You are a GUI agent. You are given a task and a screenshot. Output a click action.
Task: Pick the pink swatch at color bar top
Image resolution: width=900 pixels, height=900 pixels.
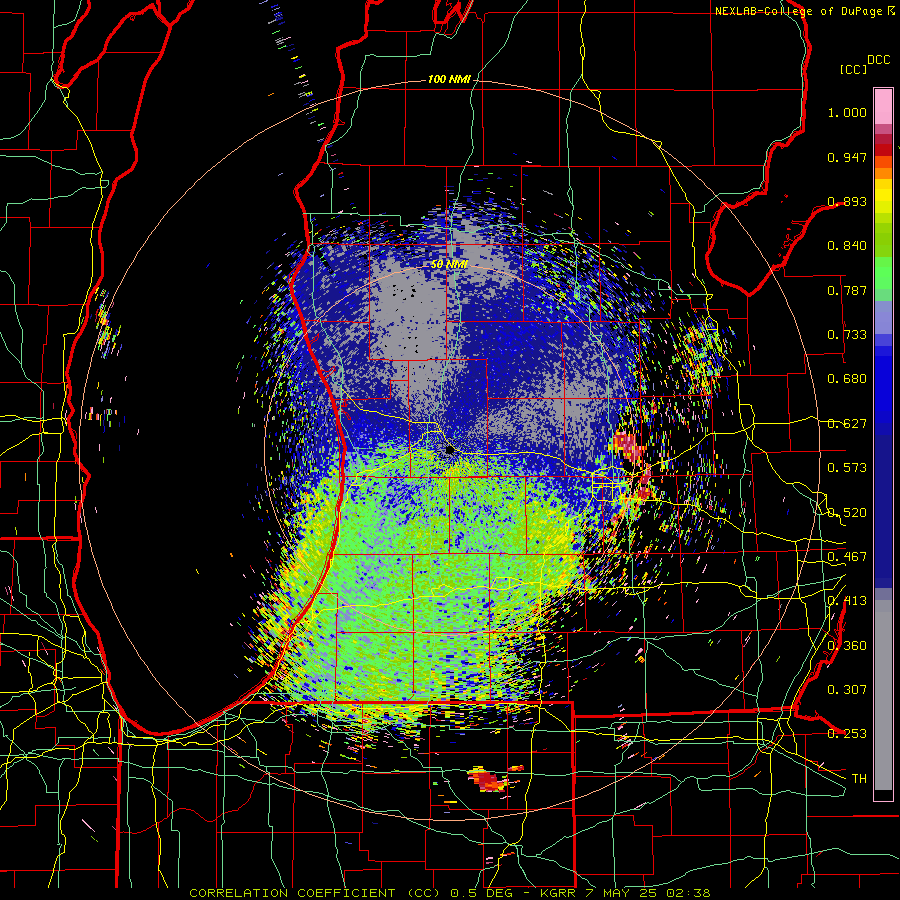click(883, 106)
